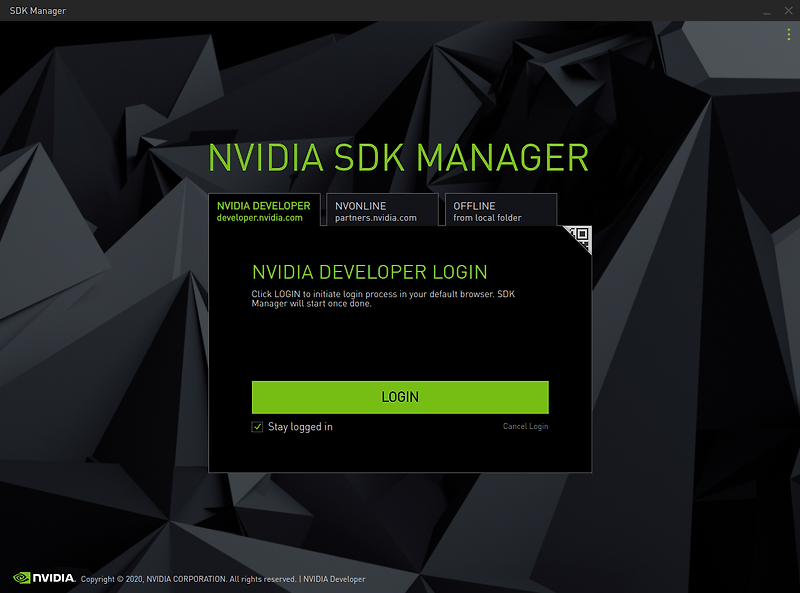Click the LOGIN button
The height and width of the screenshot is (593, 800).
pos(399,396)
